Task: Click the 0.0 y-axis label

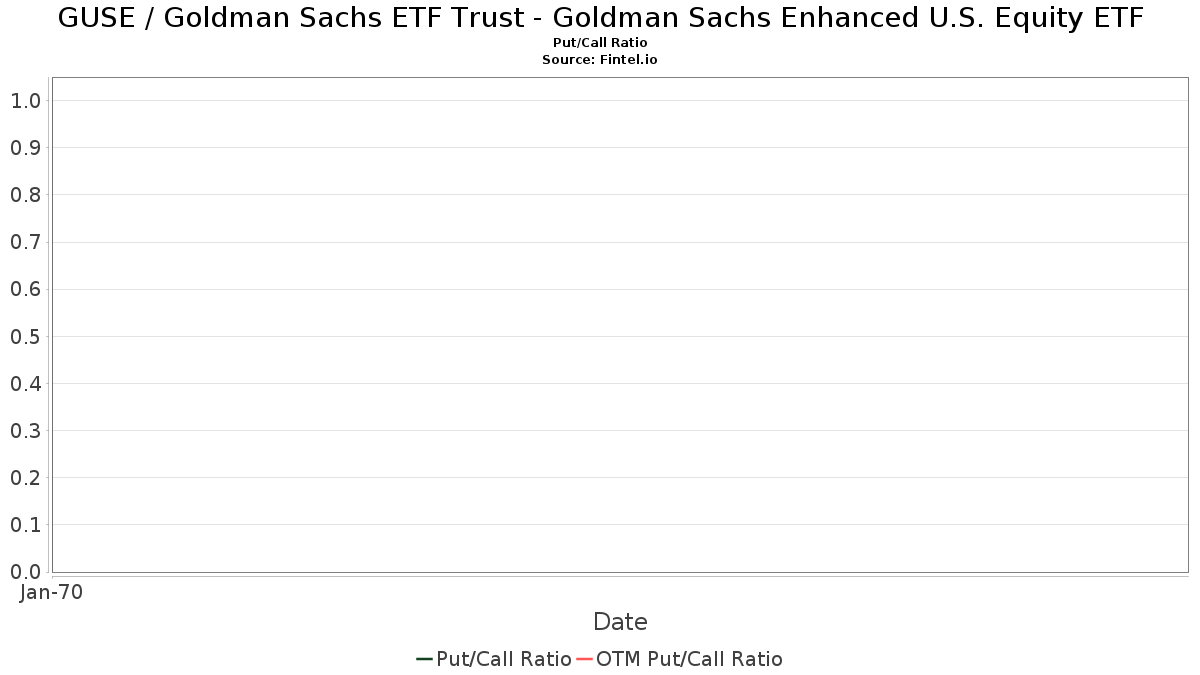Action: point(25,572)
